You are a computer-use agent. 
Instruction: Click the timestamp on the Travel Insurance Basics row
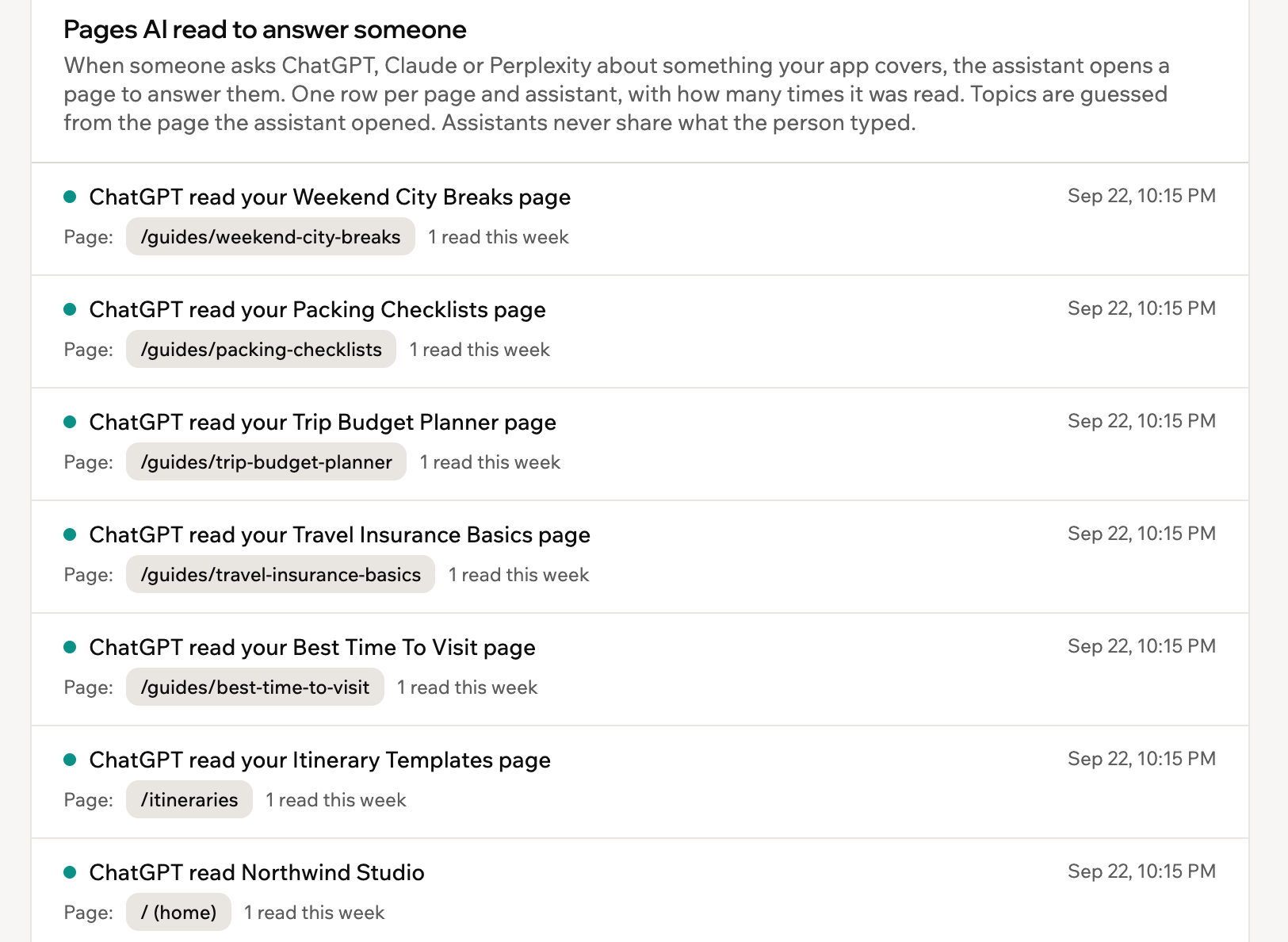1141,534
